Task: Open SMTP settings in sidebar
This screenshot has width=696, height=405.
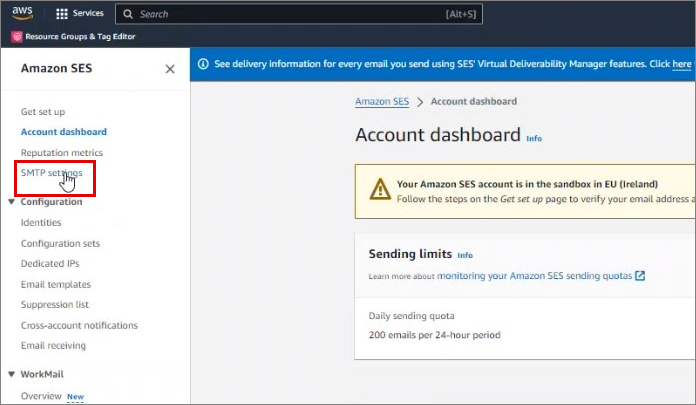Action: click(52, 173)
